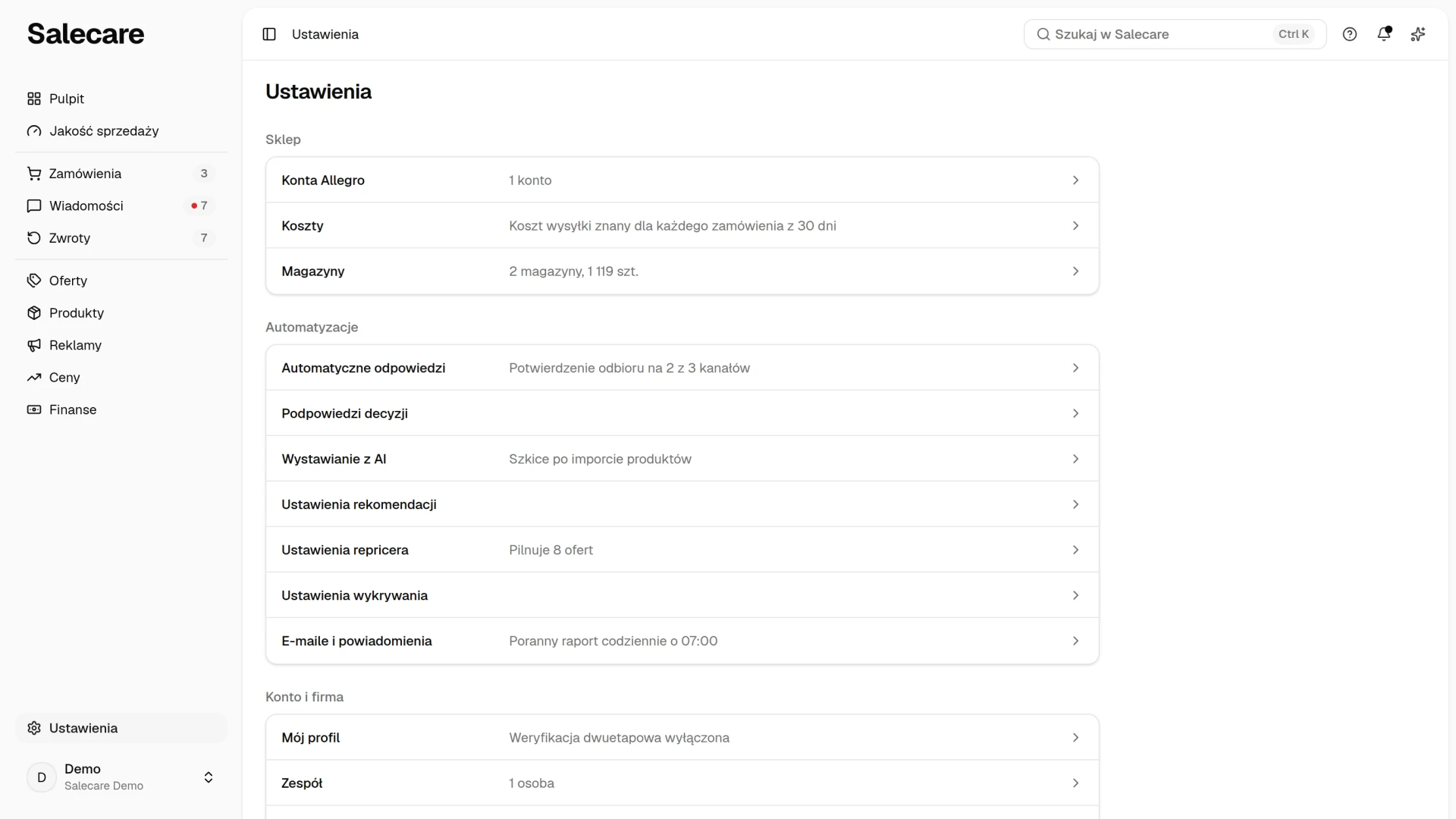
Task: Open Automatyczne odpowiedzi settings
Action: point(682,368)
